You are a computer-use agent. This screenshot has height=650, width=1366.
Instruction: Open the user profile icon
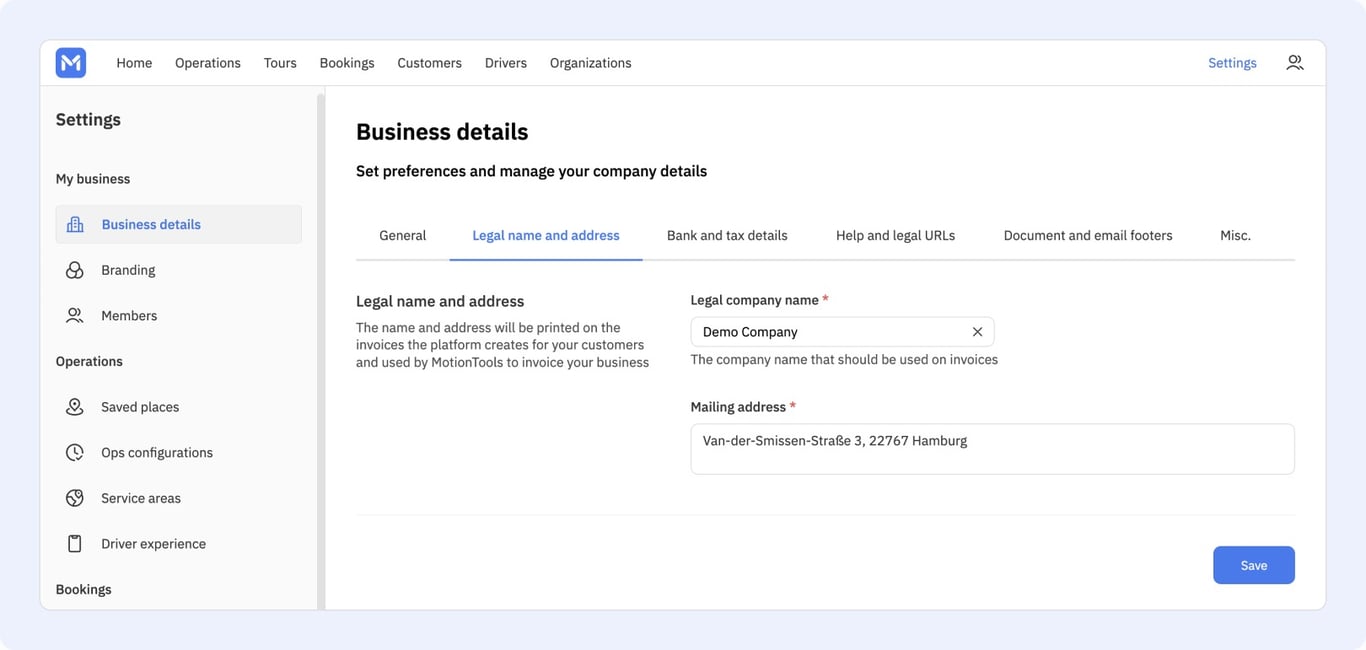click(1295, 63)
